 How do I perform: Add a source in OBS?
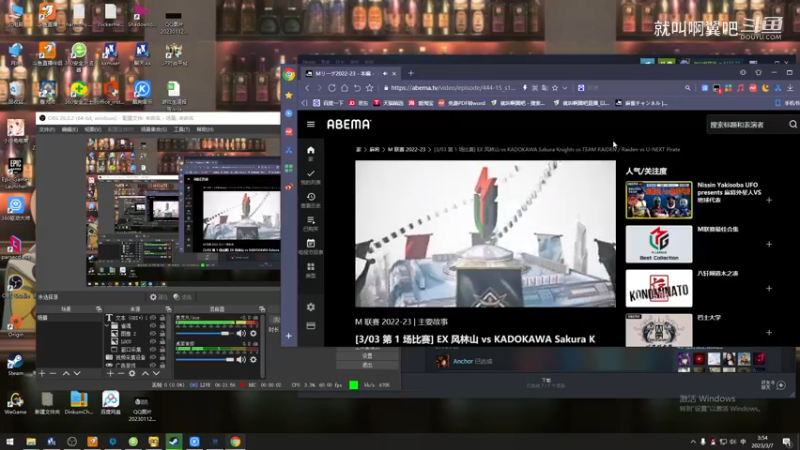tap(110, 373)
